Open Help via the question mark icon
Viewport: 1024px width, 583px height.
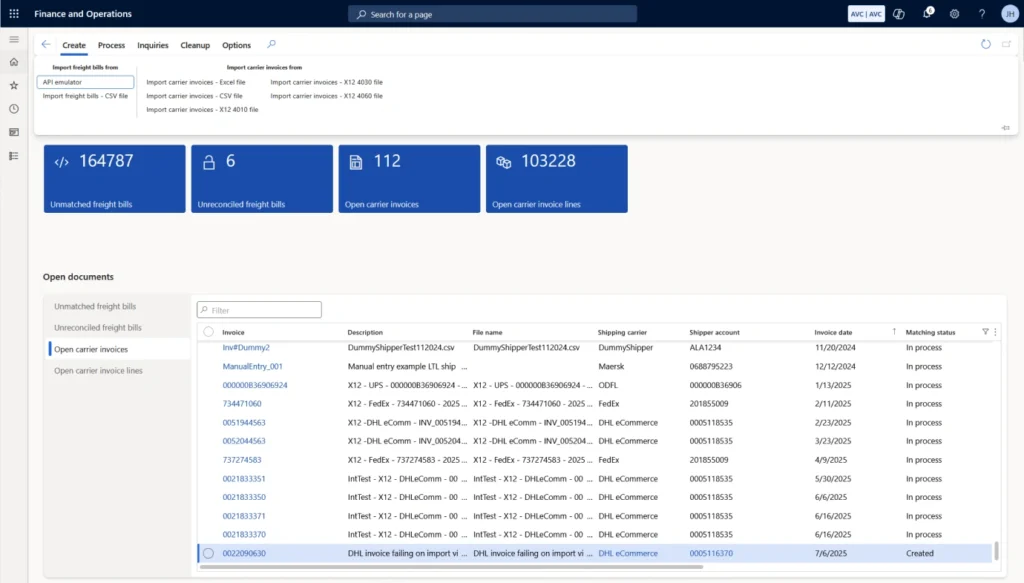click(981, 14)
